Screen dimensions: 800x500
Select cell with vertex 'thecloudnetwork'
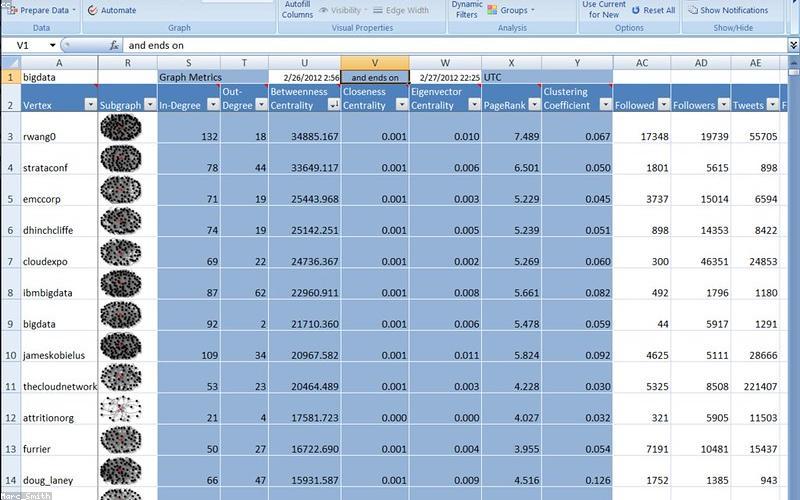pos(59,378)
